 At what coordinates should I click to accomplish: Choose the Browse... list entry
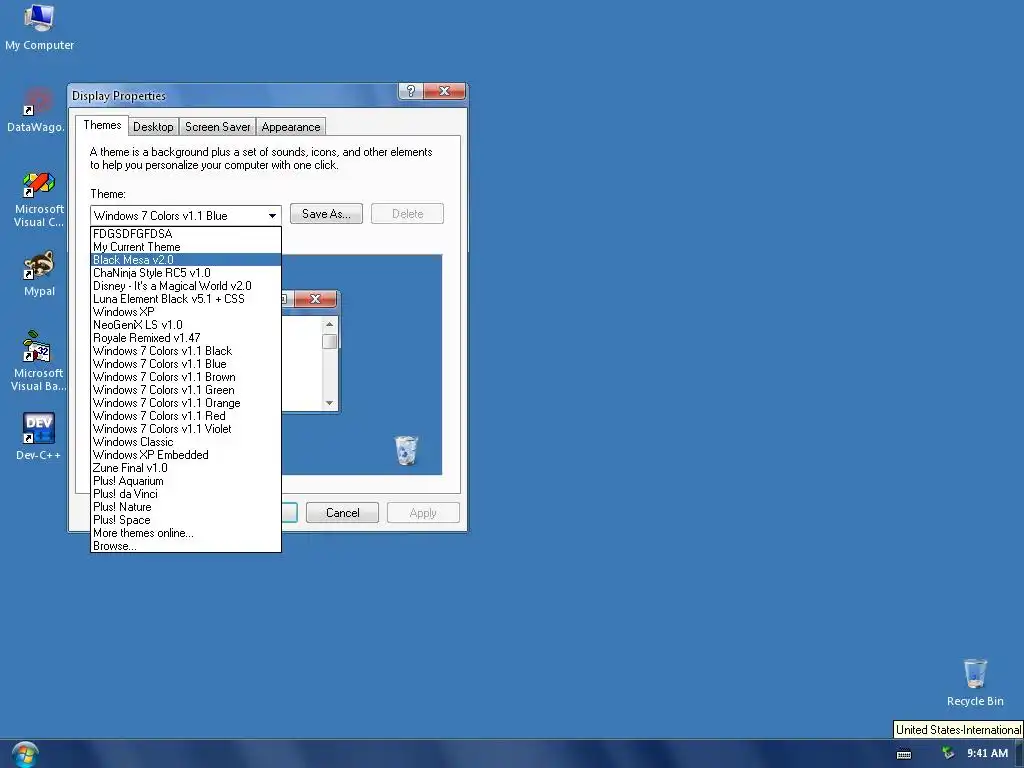point(185,546)
